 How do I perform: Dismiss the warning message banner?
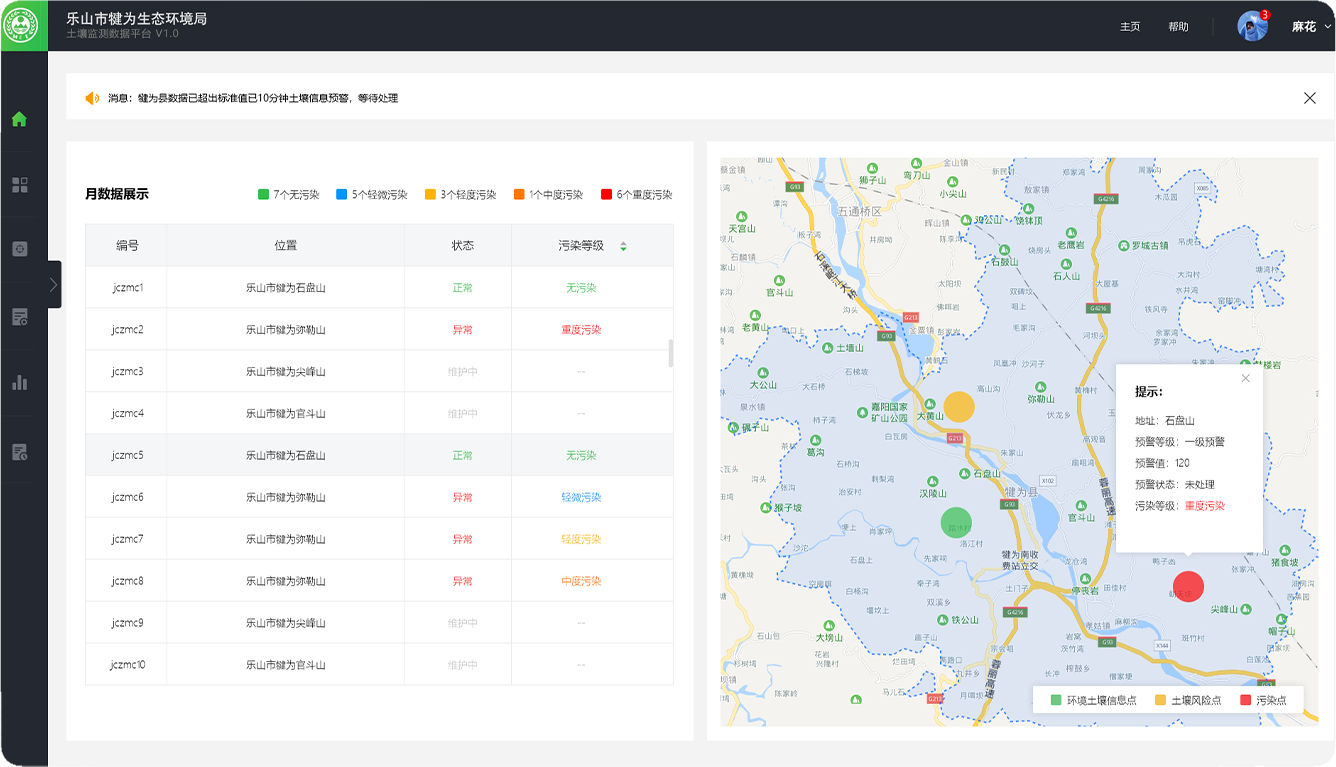click(x=1309, y=98)
